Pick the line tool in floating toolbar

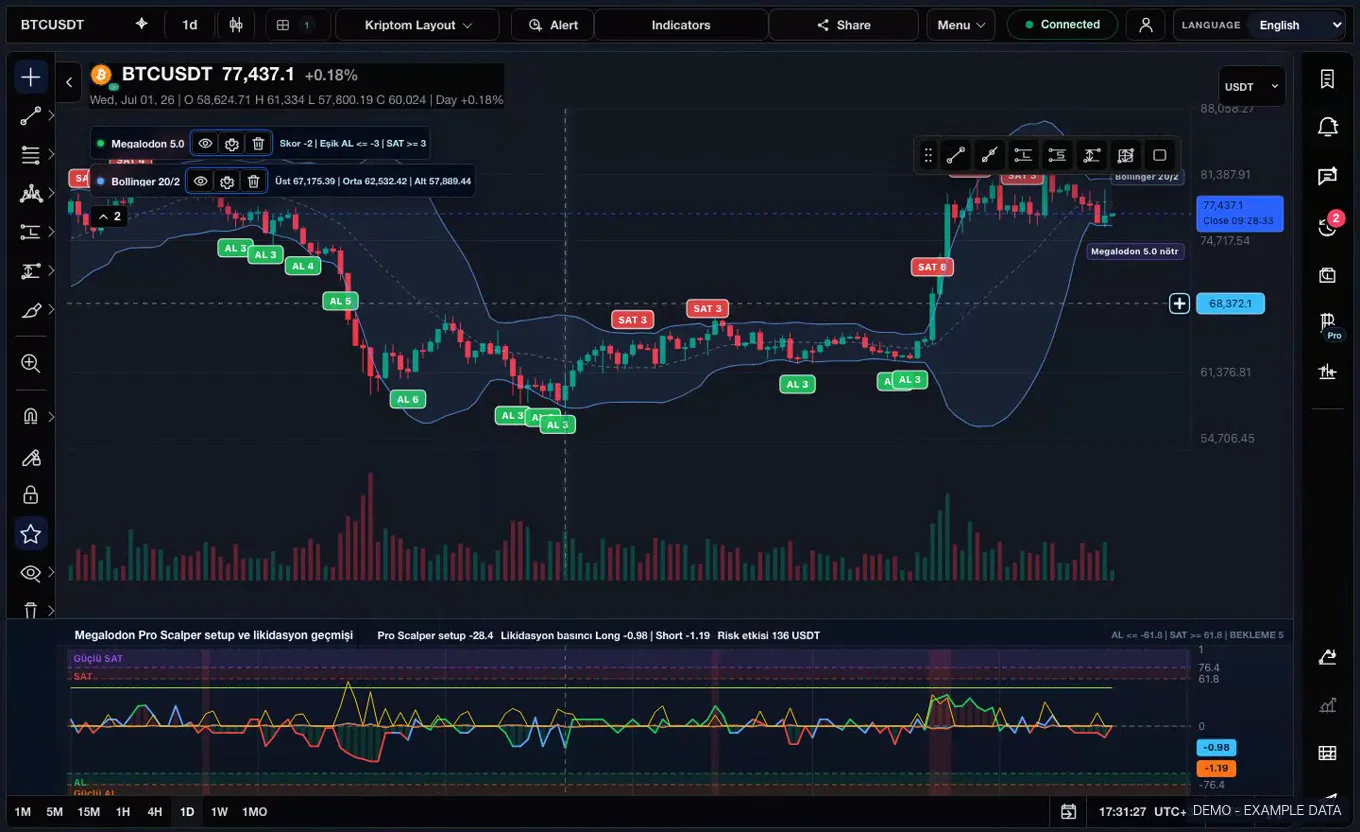coord(956,155)
